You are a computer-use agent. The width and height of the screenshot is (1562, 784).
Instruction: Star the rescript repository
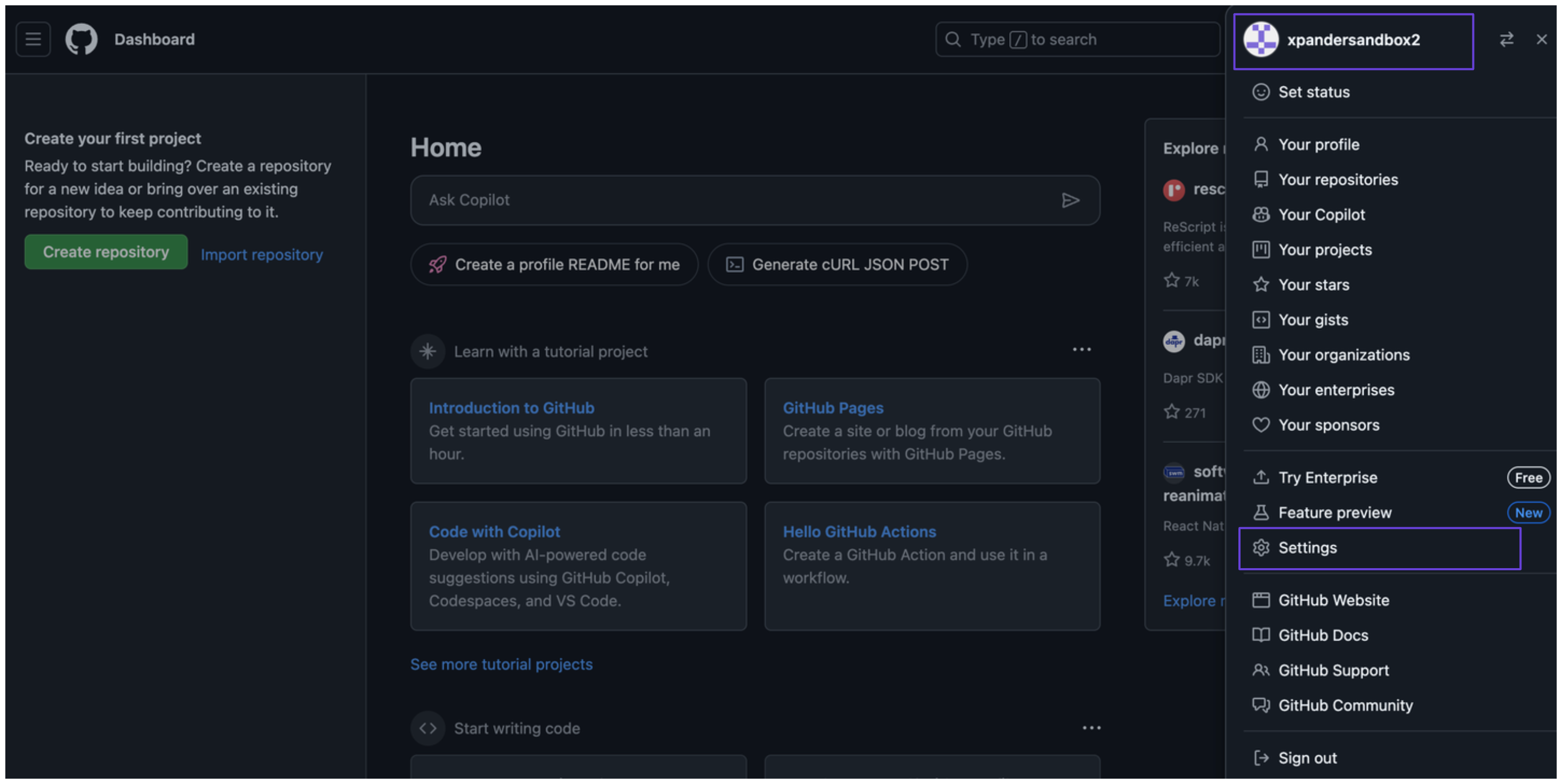coord(1172,281)
